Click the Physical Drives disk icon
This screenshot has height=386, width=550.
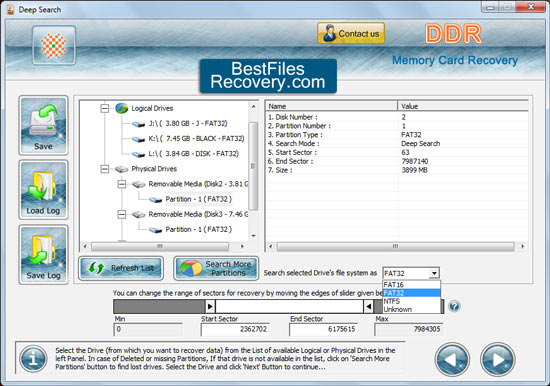pos(121,169)
